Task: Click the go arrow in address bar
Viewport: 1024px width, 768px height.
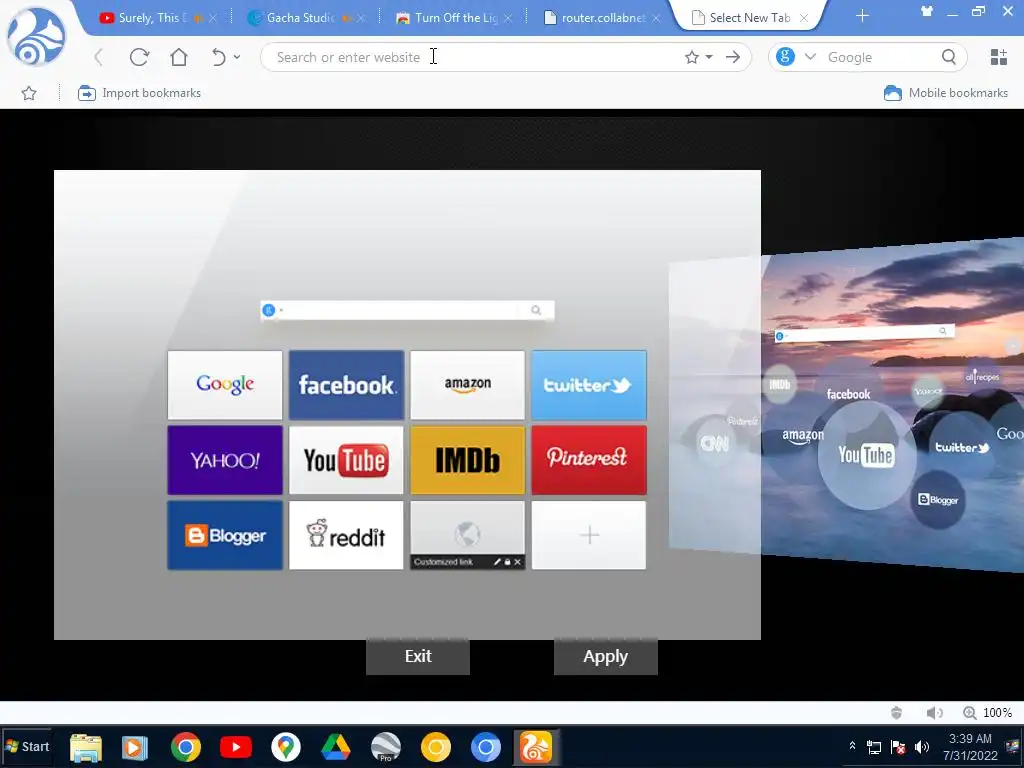Action: [x=733, y=57]
